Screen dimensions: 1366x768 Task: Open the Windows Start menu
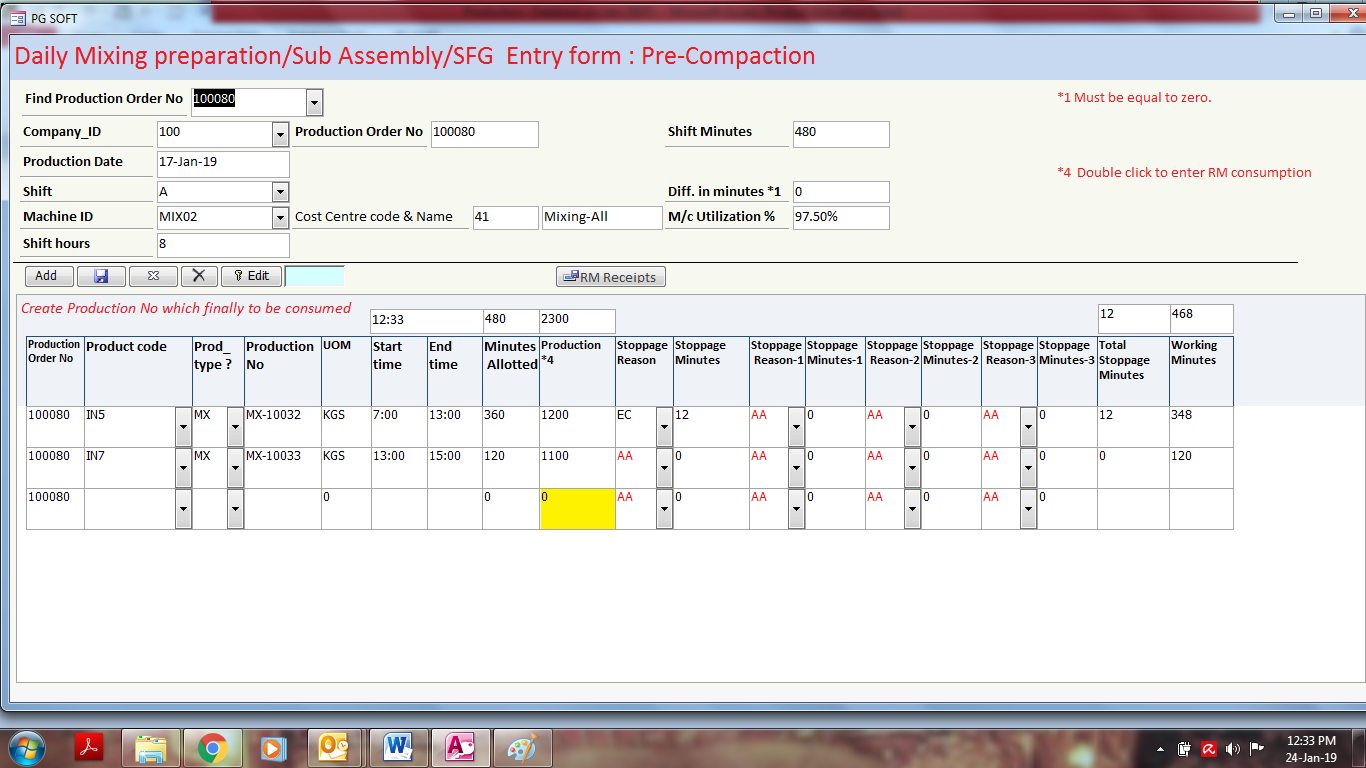pos(27,748)
